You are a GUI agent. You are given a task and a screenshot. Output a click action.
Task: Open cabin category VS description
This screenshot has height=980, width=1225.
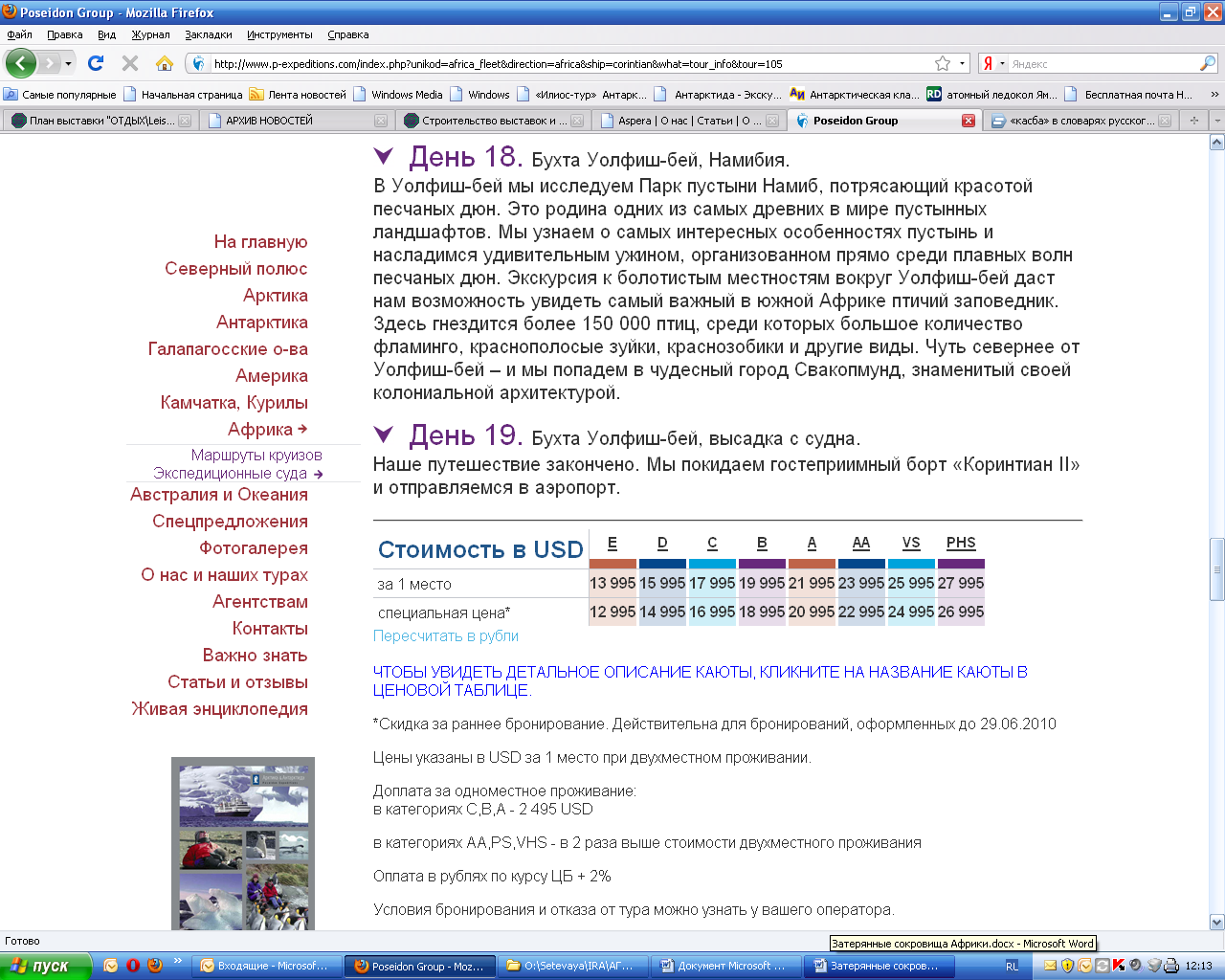911,543
